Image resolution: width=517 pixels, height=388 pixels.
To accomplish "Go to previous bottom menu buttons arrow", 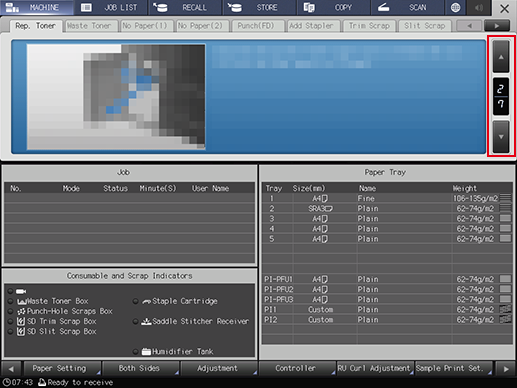I will click(11, 369).
